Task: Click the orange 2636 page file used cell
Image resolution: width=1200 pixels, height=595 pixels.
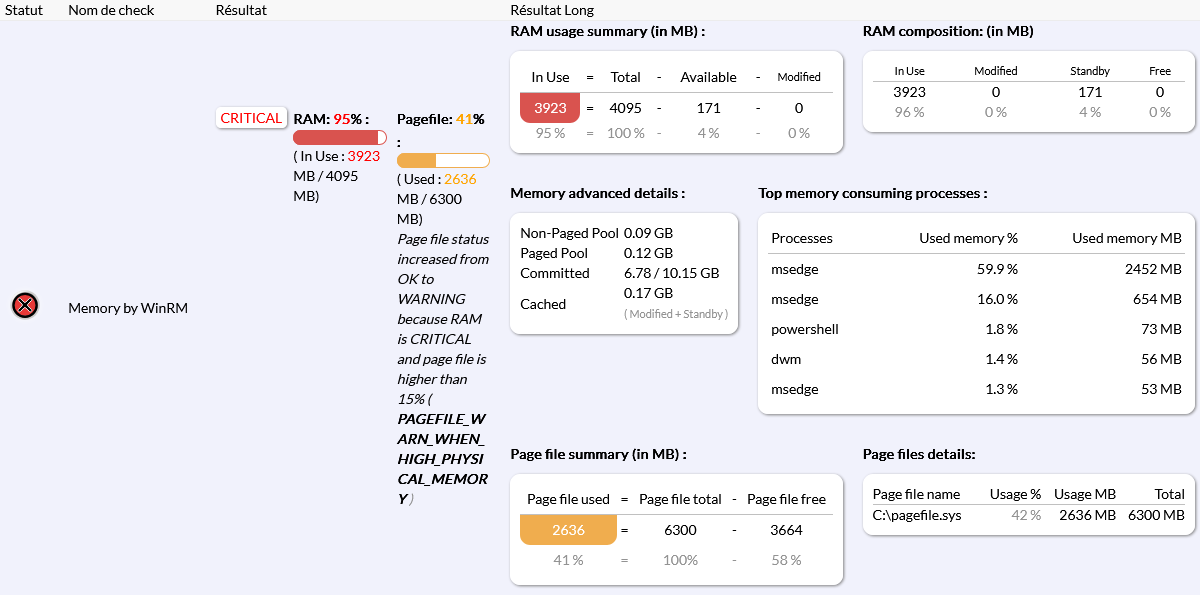Action: 568,530
